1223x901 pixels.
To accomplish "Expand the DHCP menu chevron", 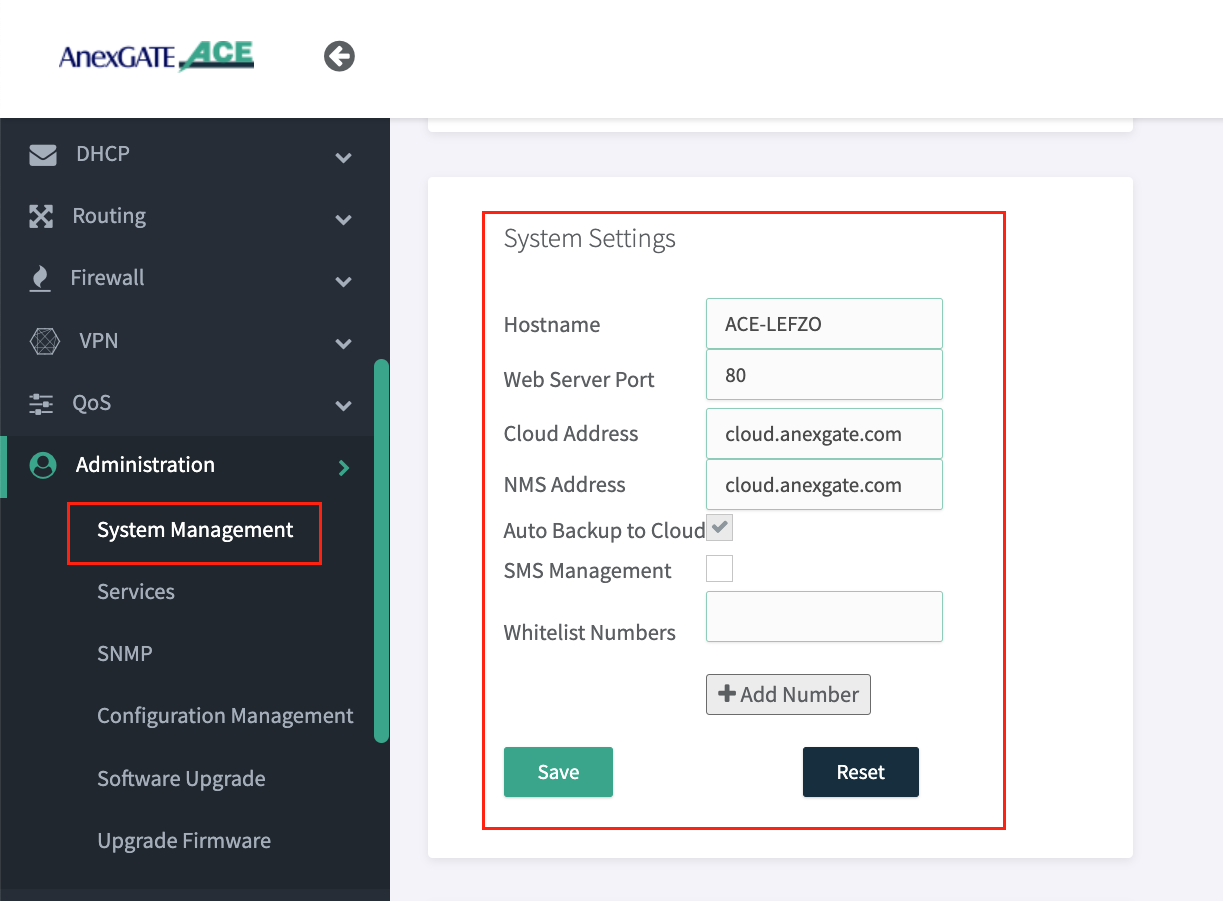I will [x=343, y=157].
